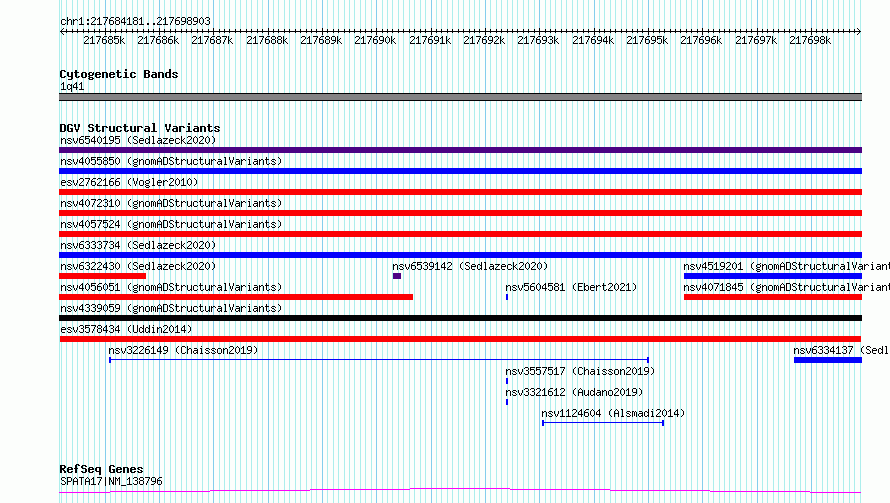Click the 1q41 band label
This screenshot has width=890, height=503.
[72, 86]
